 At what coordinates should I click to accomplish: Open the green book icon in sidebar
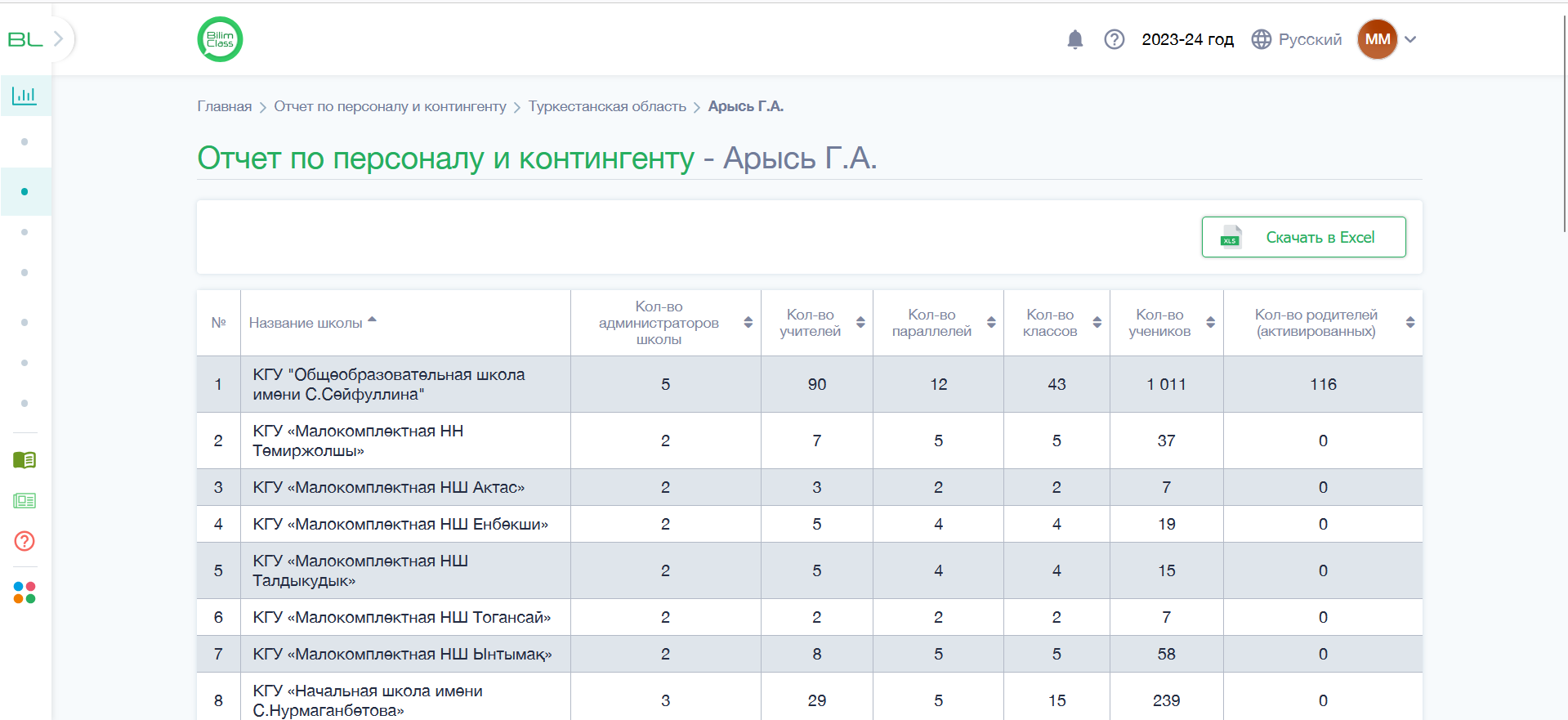[x=25, y=460]
